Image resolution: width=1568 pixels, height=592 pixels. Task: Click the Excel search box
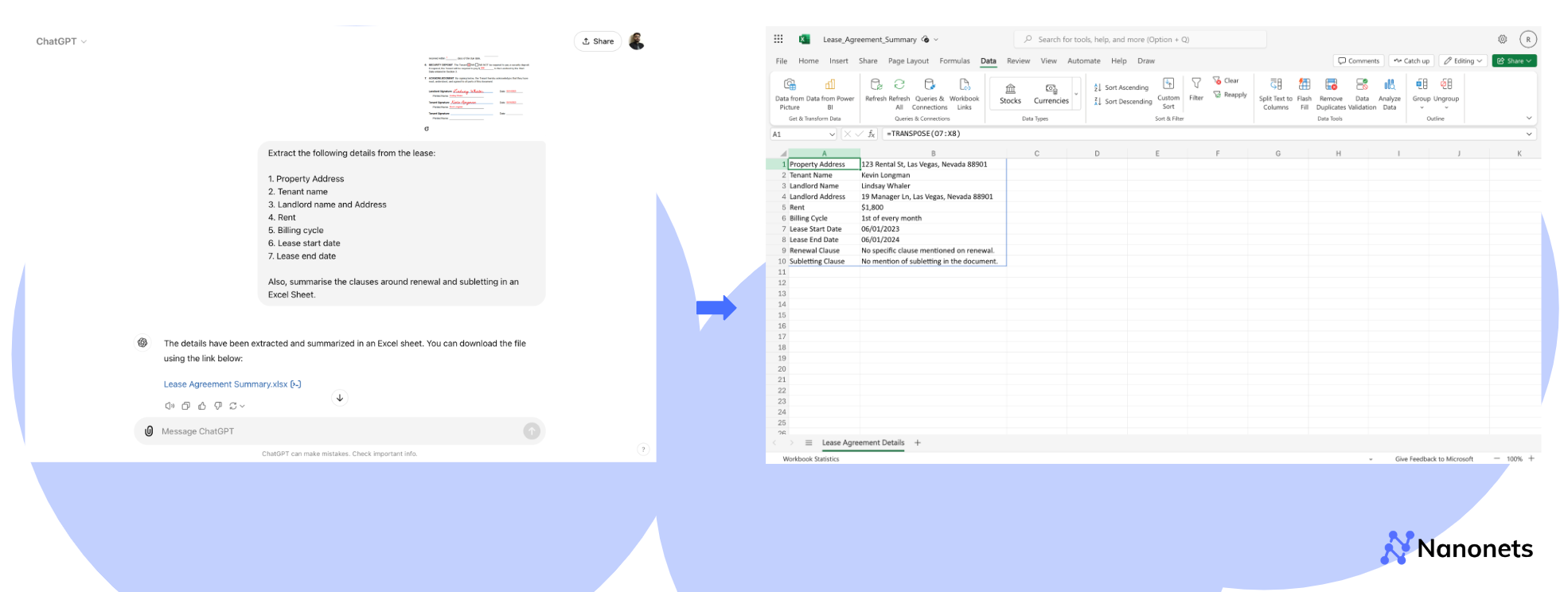1140,39
